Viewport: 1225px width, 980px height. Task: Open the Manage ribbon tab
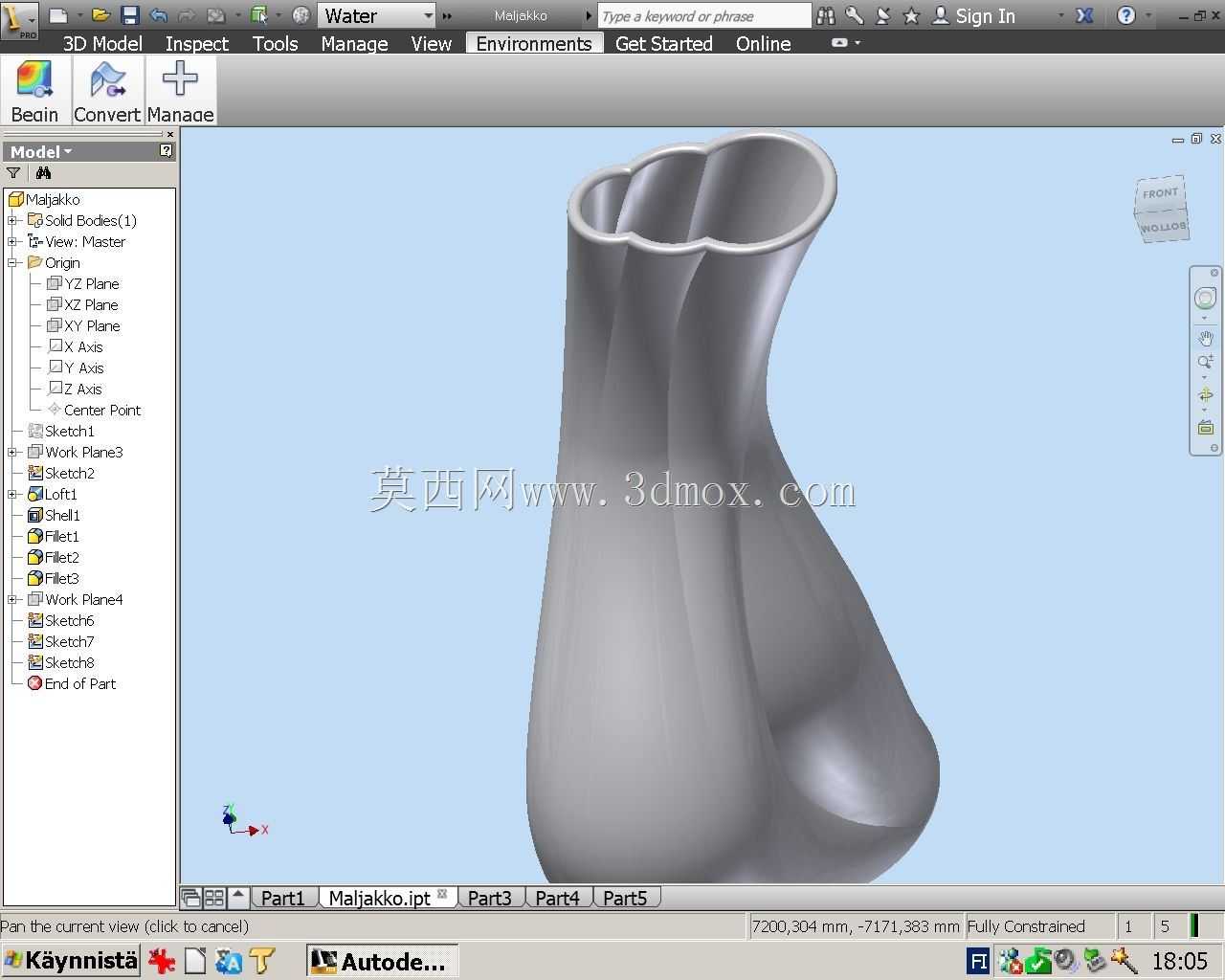354,43
